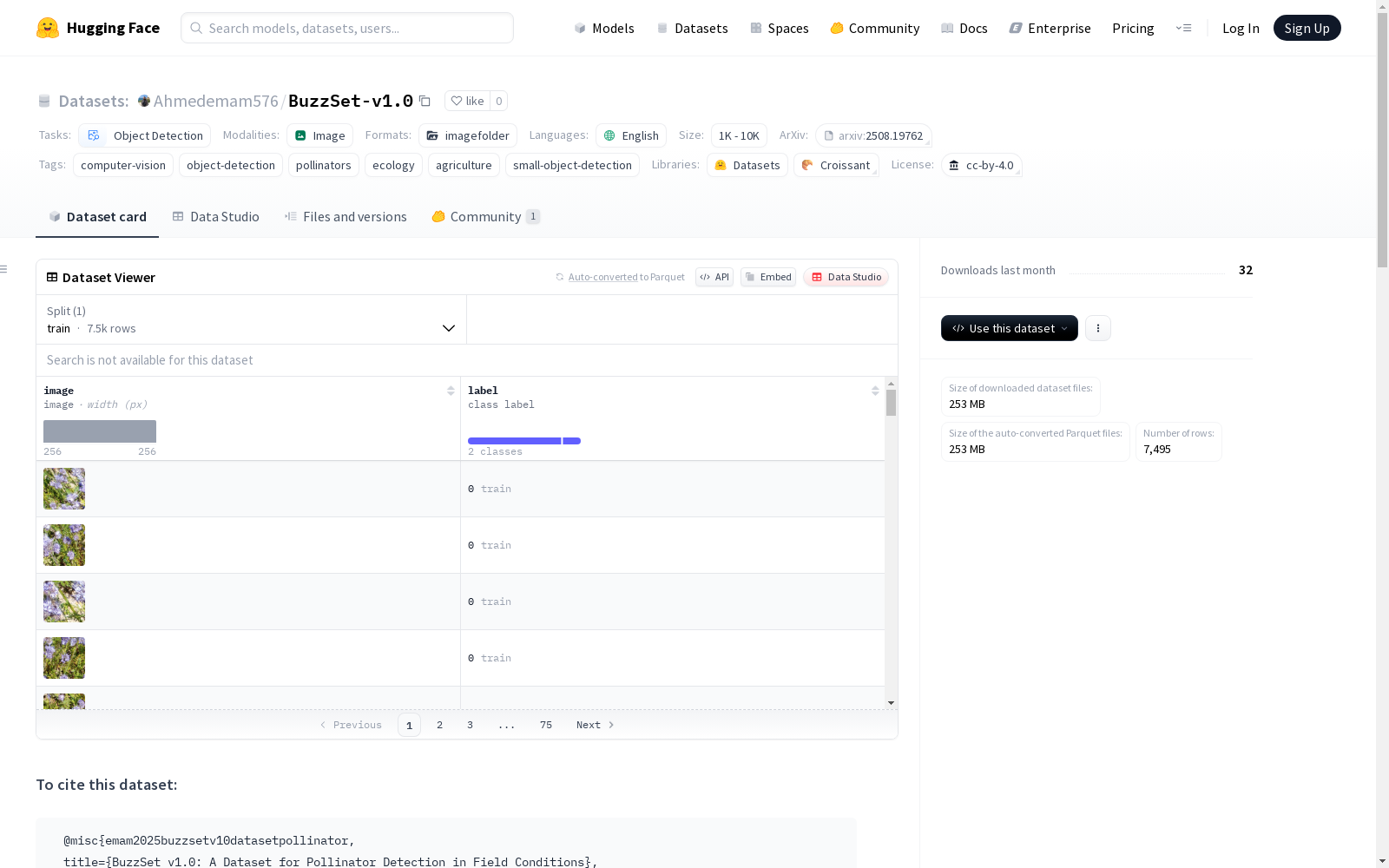This screenshot has height=868, width=1389.
Task: Click the Ahmedemam576 avatar icon
Action: click(x=144, y=101)
